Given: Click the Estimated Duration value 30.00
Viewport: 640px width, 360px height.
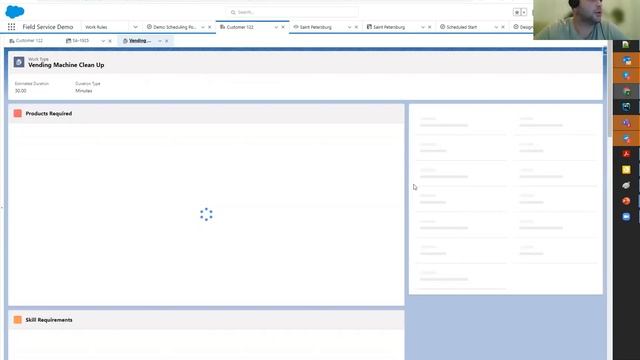Looking at the screenshot, I should [x=20, y=91].
